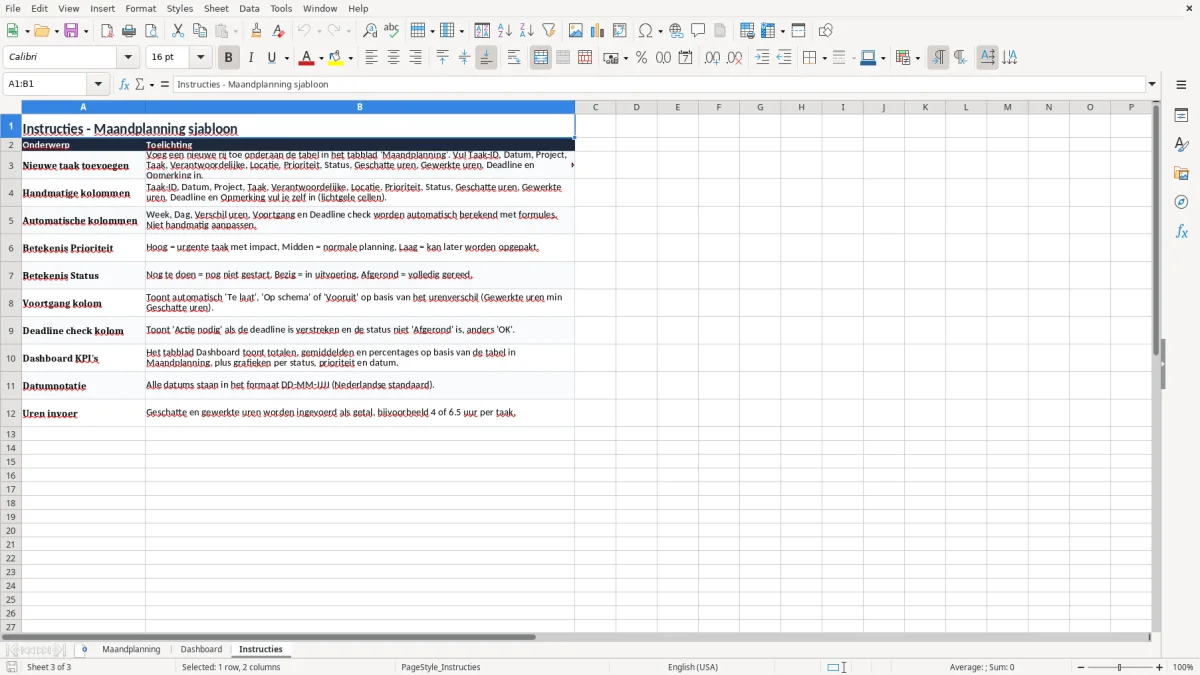Click Insert Comment icon
1200x675 pixels.
point(698,31)
